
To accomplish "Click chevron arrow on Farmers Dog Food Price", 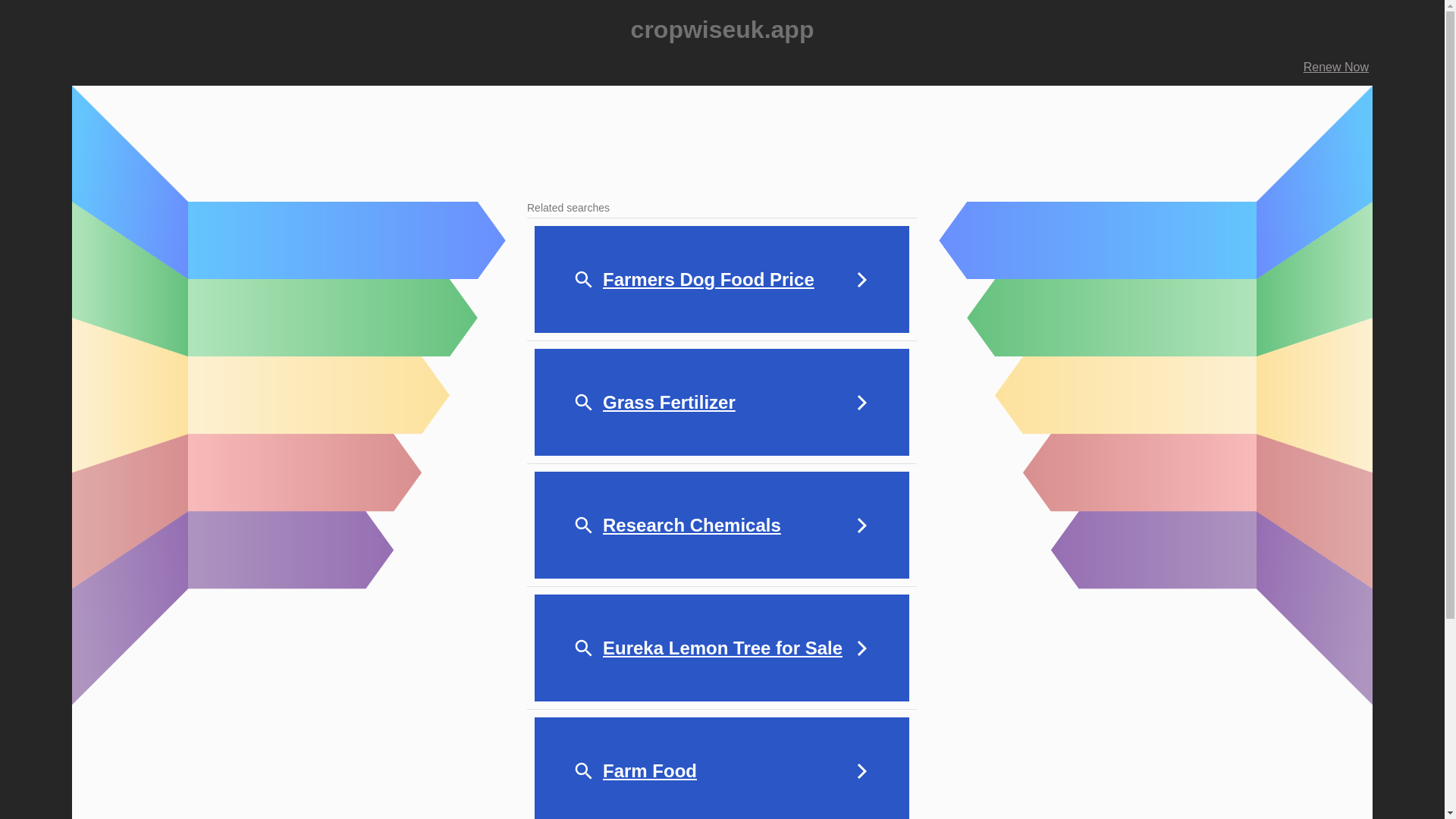I will [861, 280].
